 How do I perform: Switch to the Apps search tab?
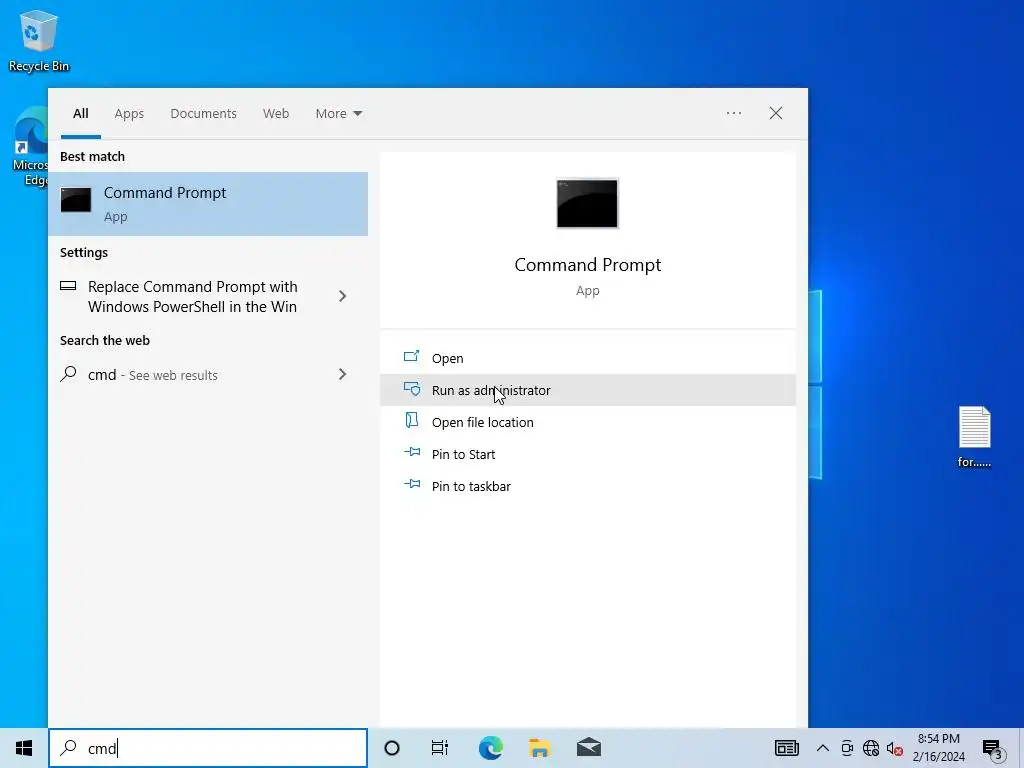(x=129, y=114)
